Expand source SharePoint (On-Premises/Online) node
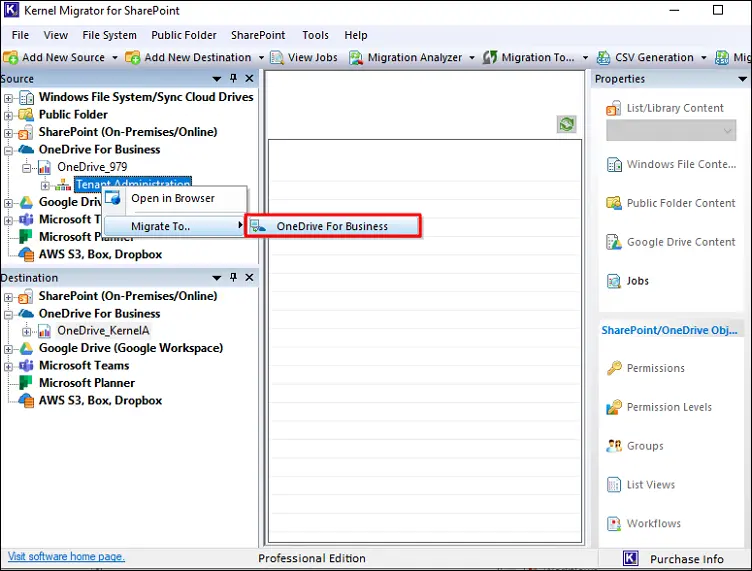 (x=8, y=133)
